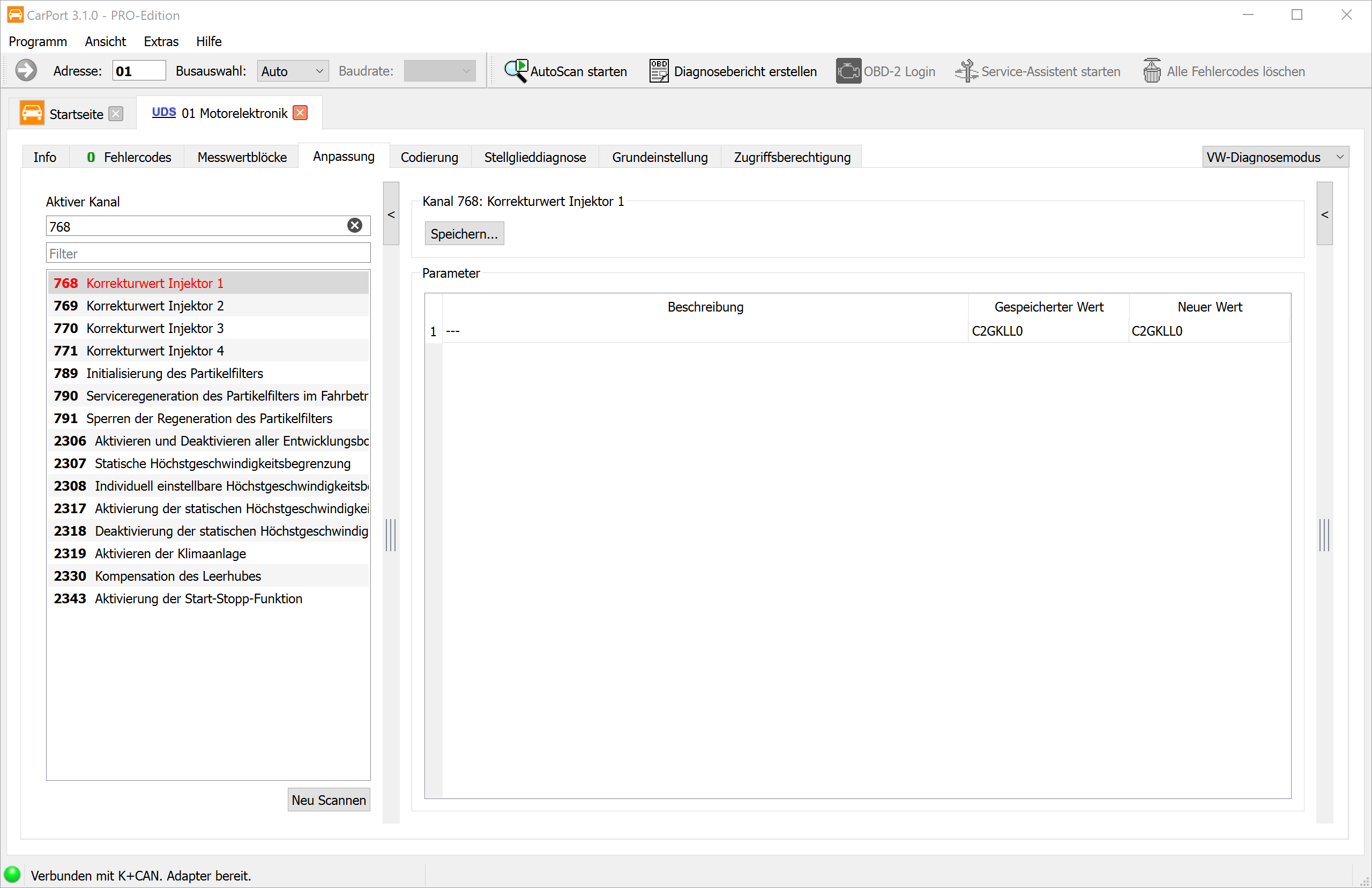Switch to the Messwertblöcke tab
Screen dimensions: 1372x888
click(241, 157)
